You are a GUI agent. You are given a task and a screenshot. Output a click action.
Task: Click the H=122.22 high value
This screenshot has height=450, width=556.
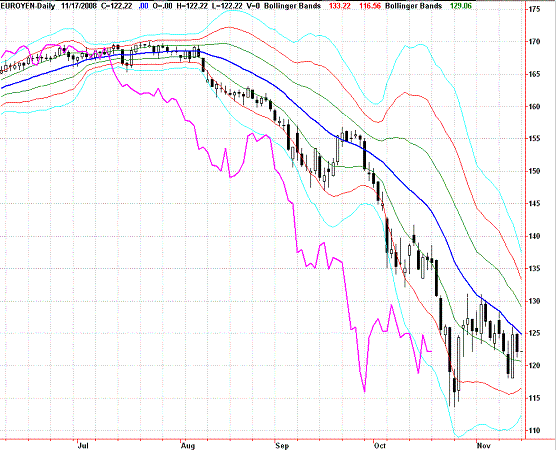click(191, 6)
